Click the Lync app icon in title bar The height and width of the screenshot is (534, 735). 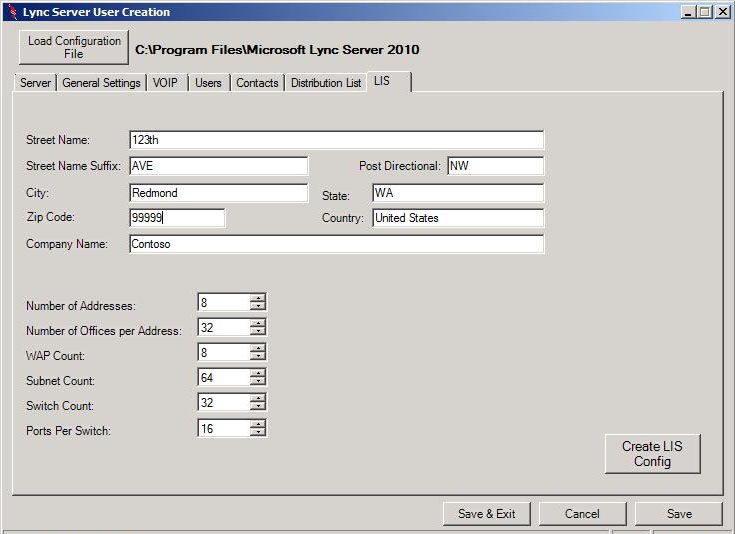pos(13,12)
